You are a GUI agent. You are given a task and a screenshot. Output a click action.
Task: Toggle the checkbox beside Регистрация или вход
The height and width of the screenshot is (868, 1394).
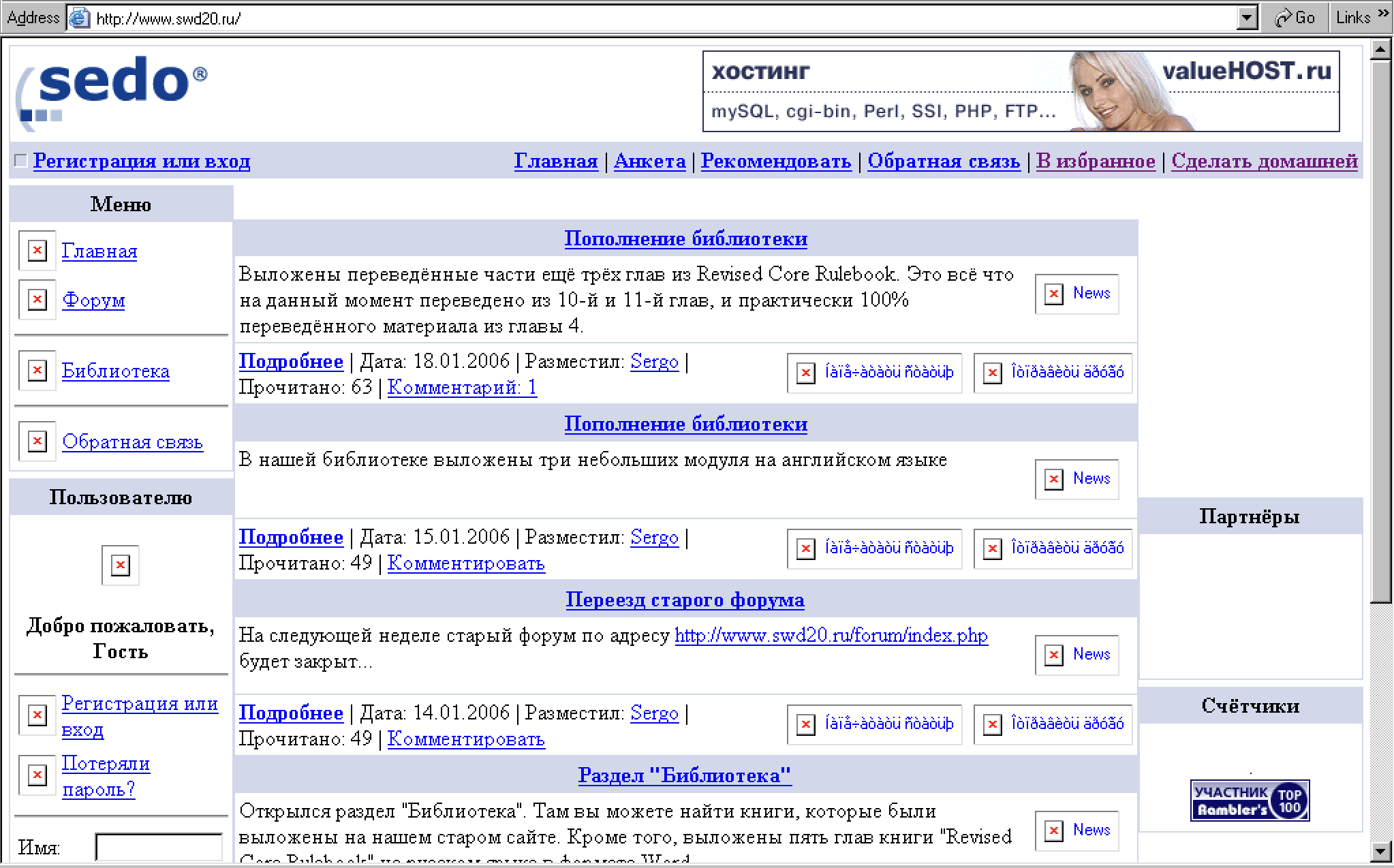pos(20,159)
